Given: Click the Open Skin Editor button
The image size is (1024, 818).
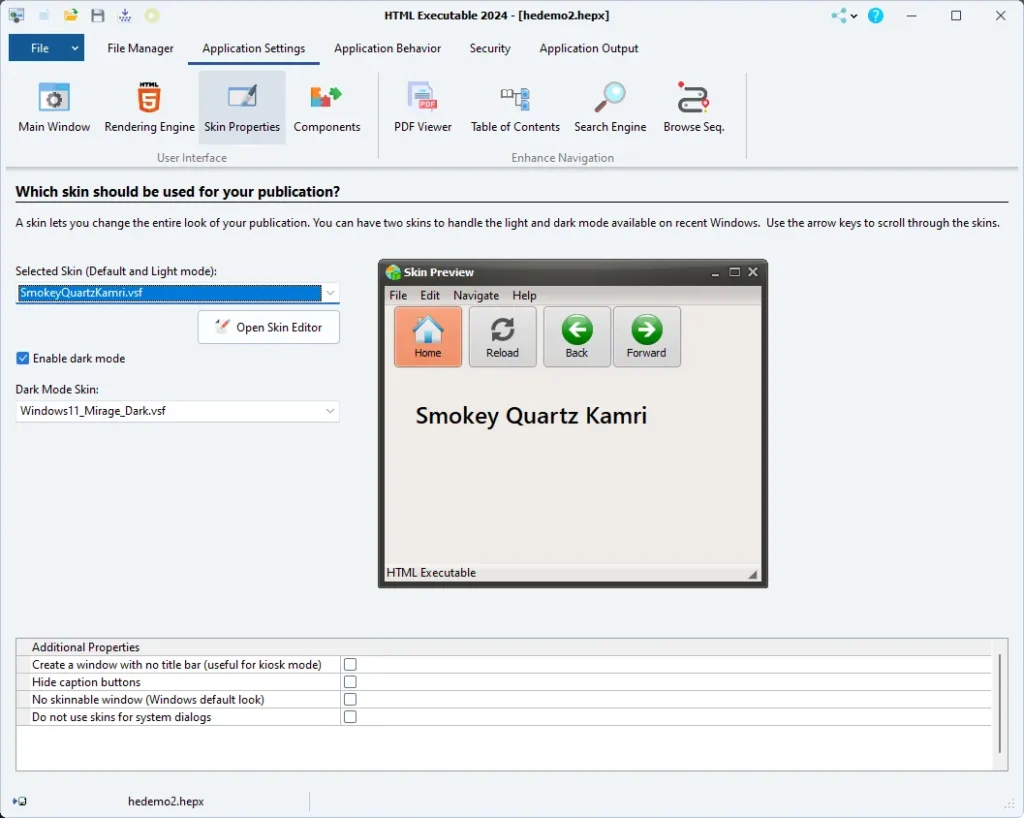Looking at the screenshot, I should pyautogui.click(x=268, y=327).
